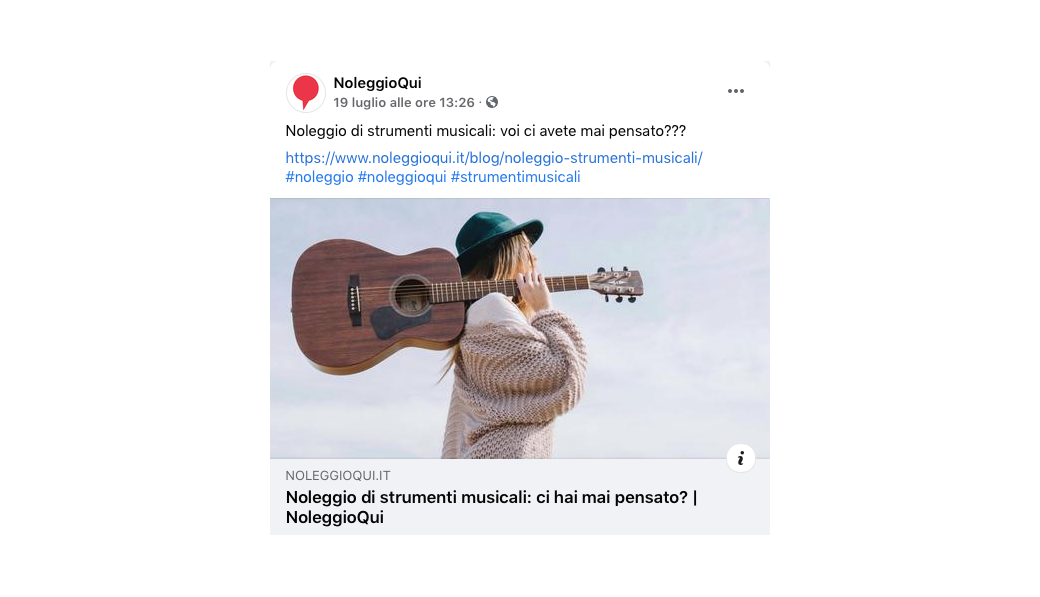Click the guitar sound hole in the photo

(411, 296)
